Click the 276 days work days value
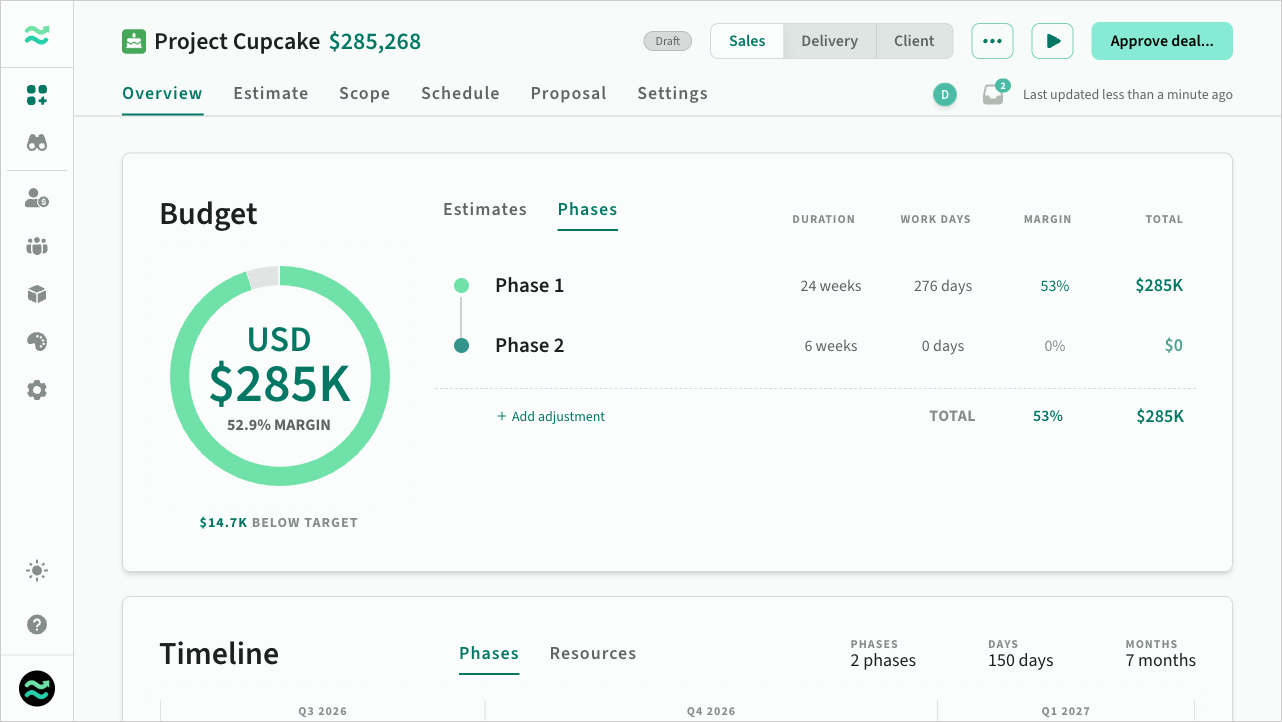The image size is (1282, 722). (943, 286)
